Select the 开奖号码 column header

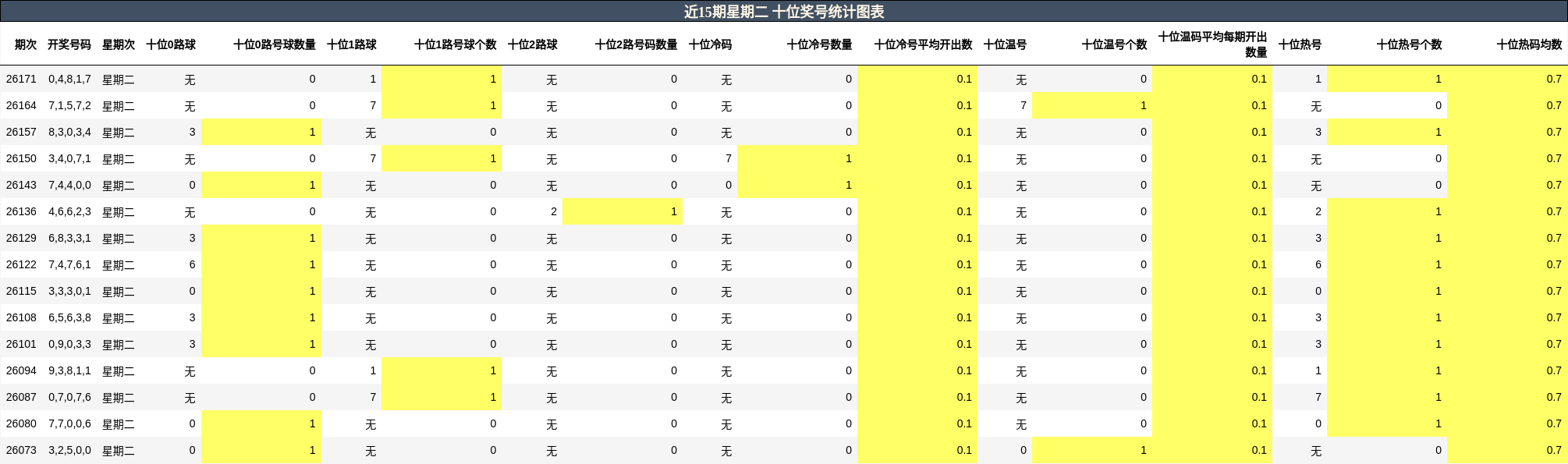click(x=69, y=44)
